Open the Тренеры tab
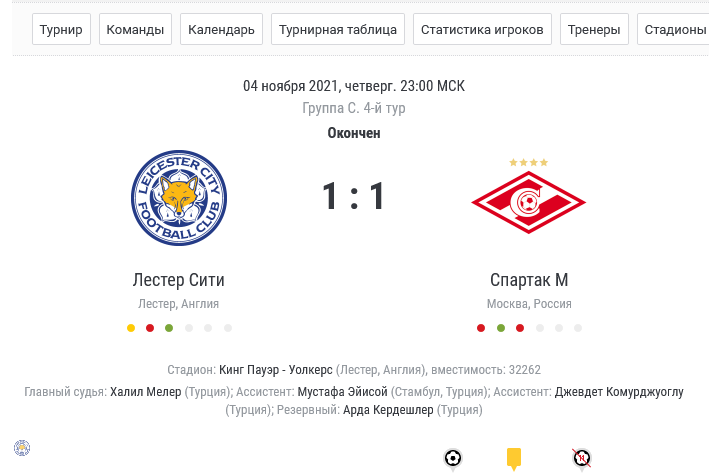Screen dimensions: 709x473 [594, 30]
